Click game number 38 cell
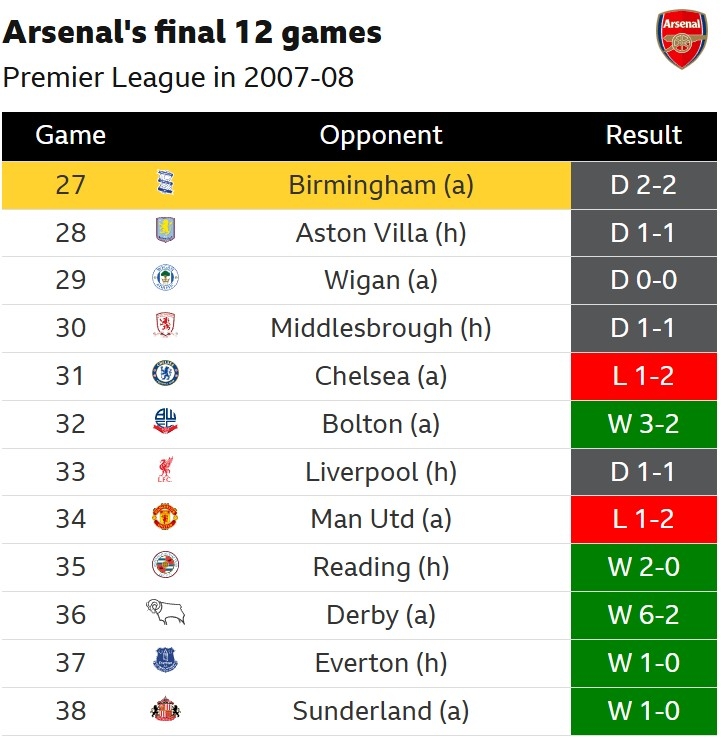Viewport: 721px width, 740px height. tap(70, 711)
